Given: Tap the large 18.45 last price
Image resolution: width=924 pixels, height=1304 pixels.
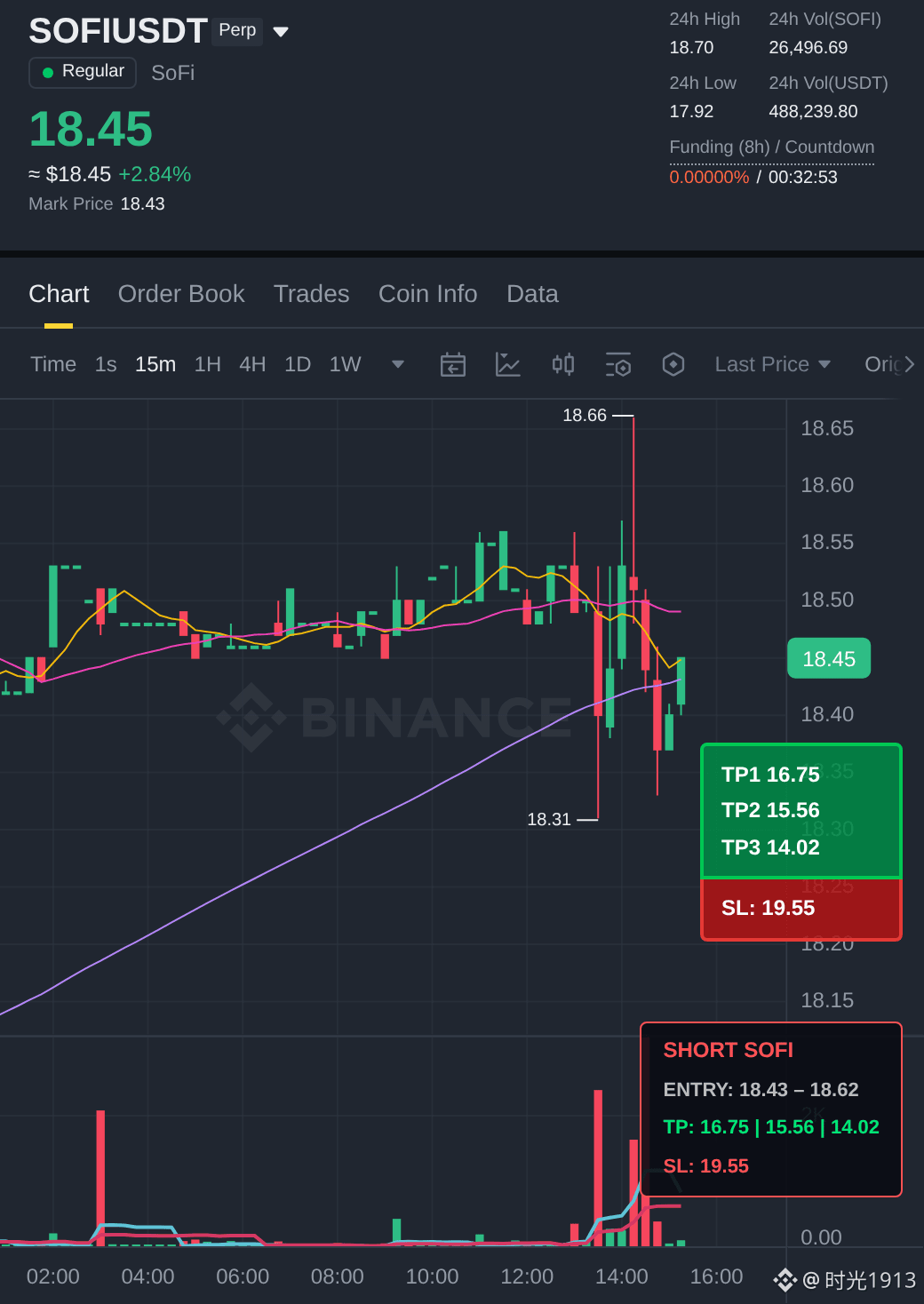Looking at the screenshot, I should (91, 129).
